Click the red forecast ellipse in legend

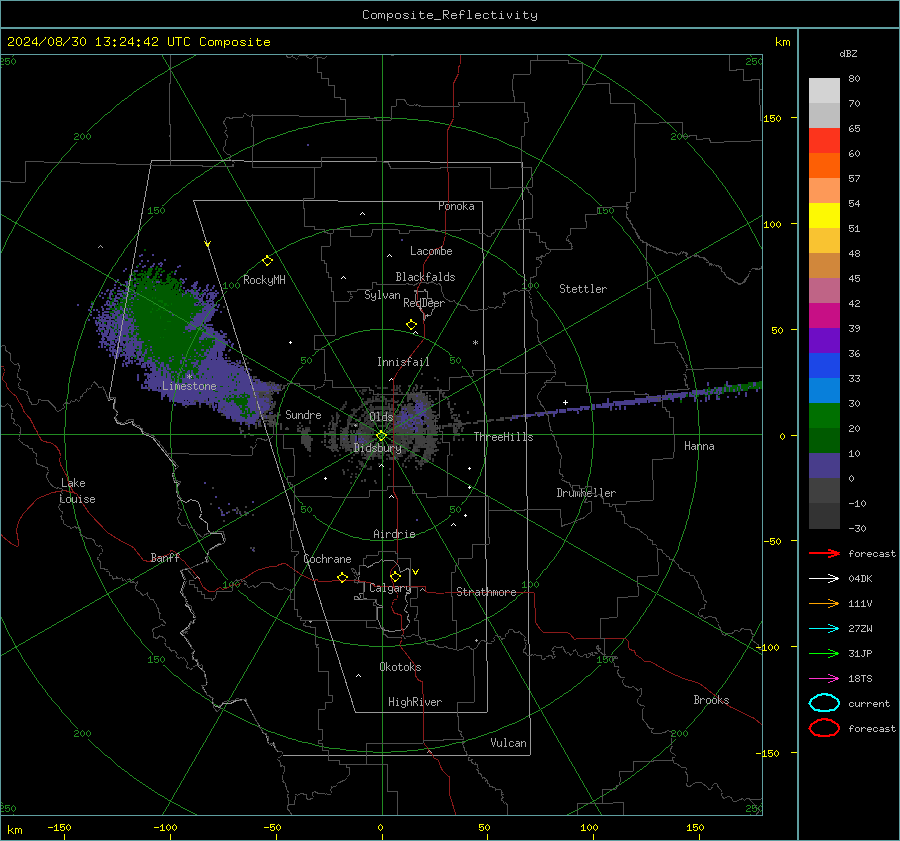[824, 728]
